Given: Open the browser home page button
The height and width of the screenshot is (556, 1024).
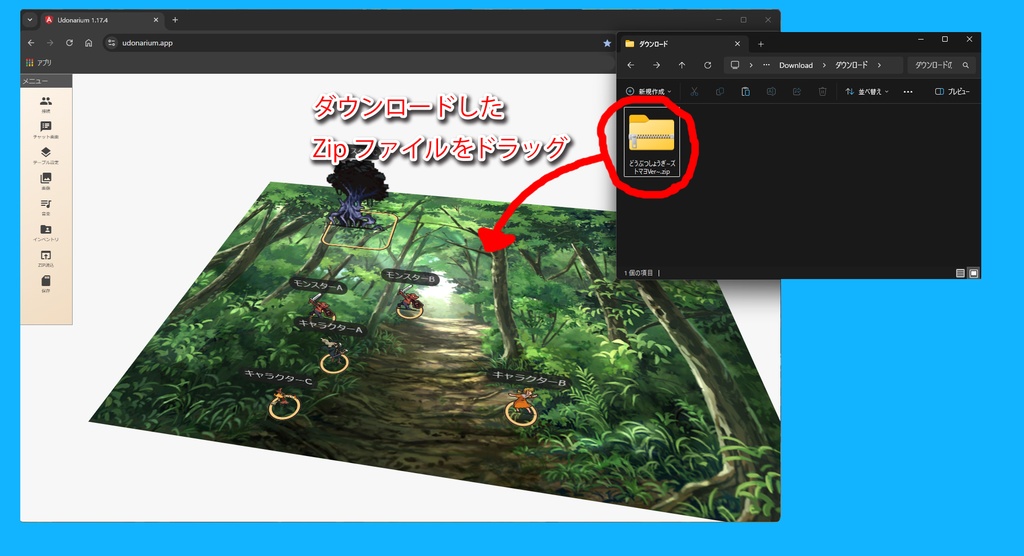Looking at the screenshot, I should (89, 42).
